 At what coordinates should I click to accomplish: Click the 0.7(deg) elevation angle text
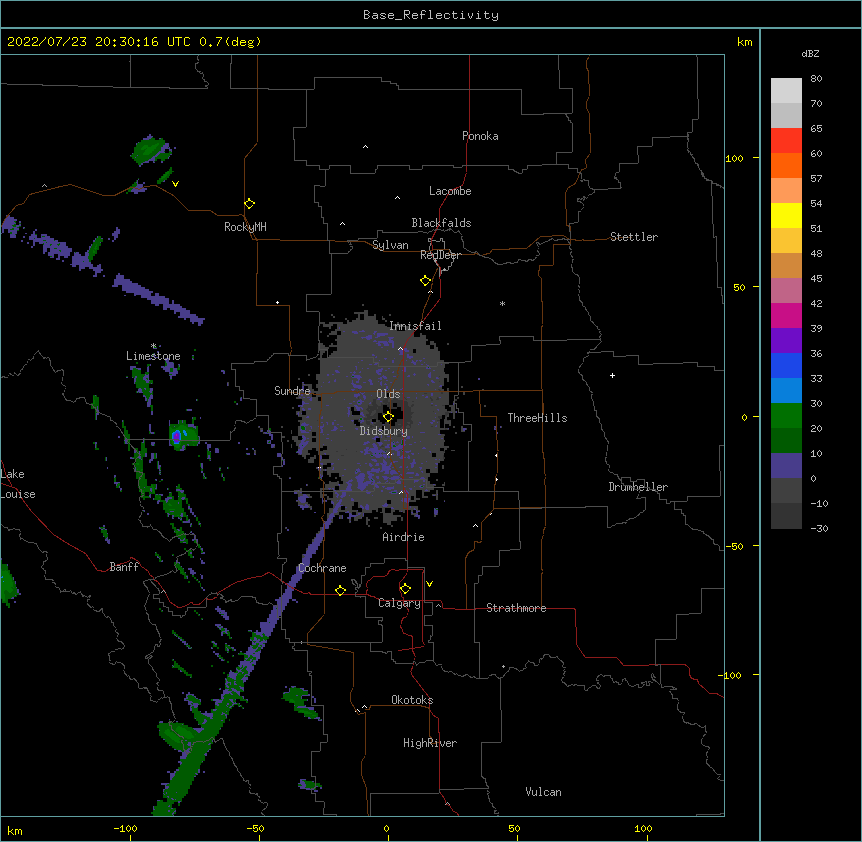coord(230,42)
